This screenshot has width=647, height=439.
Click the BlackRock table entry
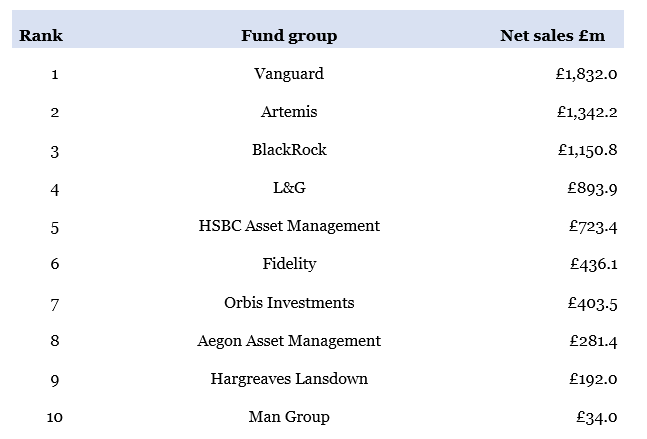click(x=289, y=150)
